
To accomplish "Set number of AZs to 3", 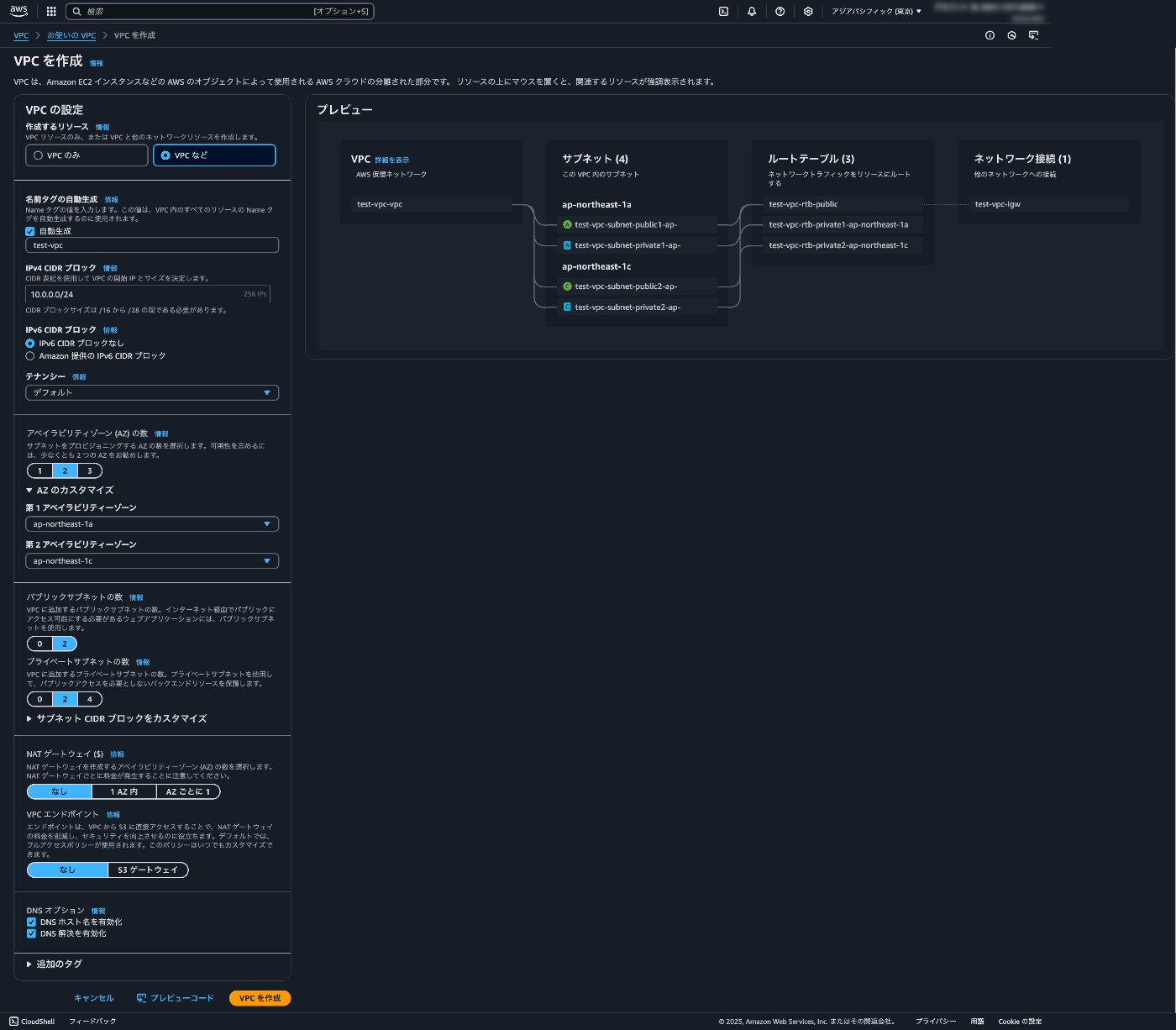I will point(90,471).
